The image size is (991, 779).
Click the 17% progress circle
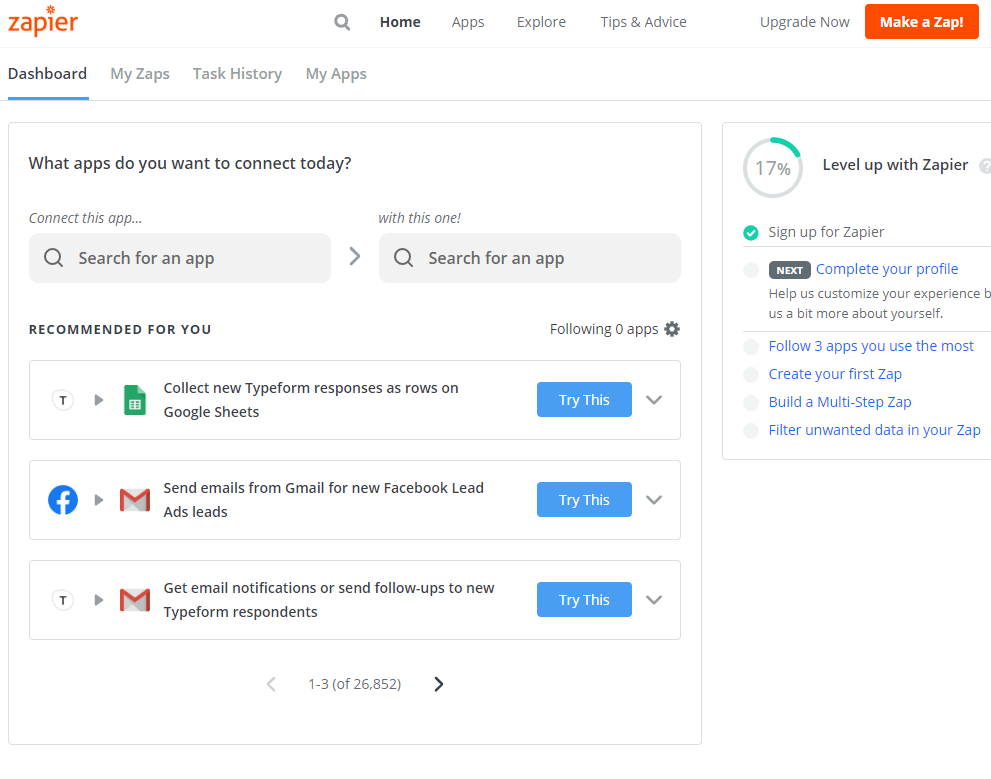[x=772, y=168]
